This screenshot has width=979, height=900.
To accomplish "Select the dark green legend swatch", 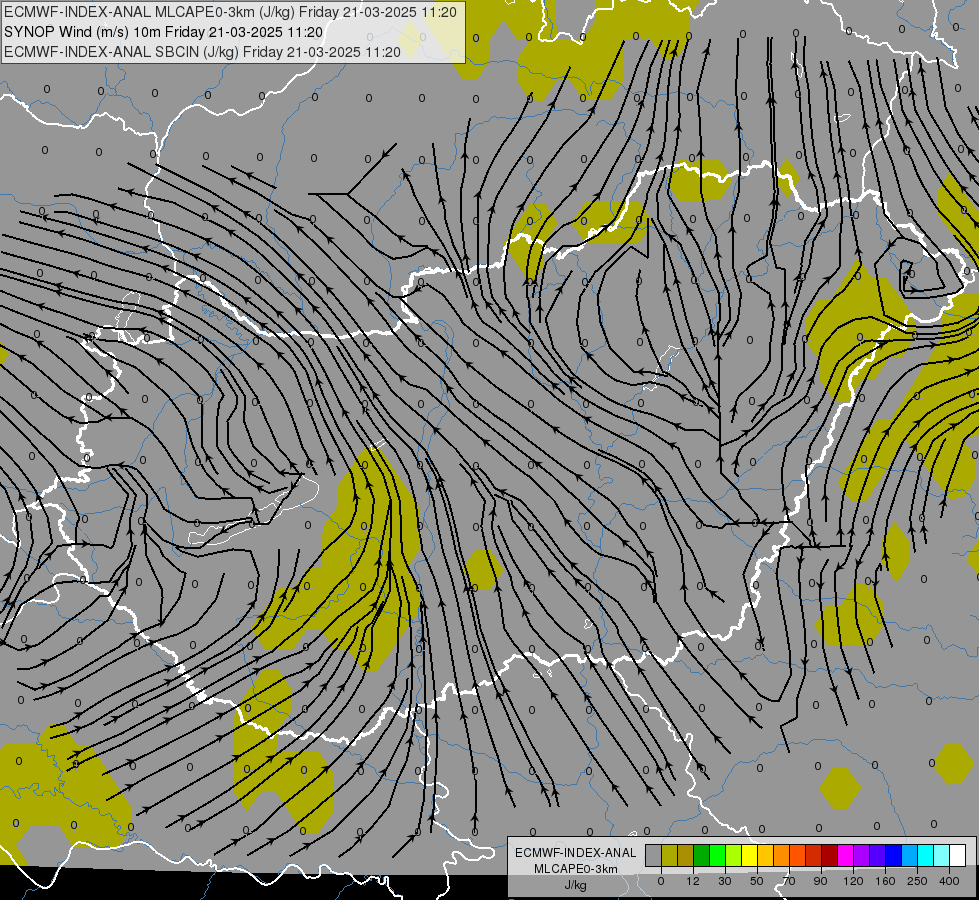I will 702,855.
